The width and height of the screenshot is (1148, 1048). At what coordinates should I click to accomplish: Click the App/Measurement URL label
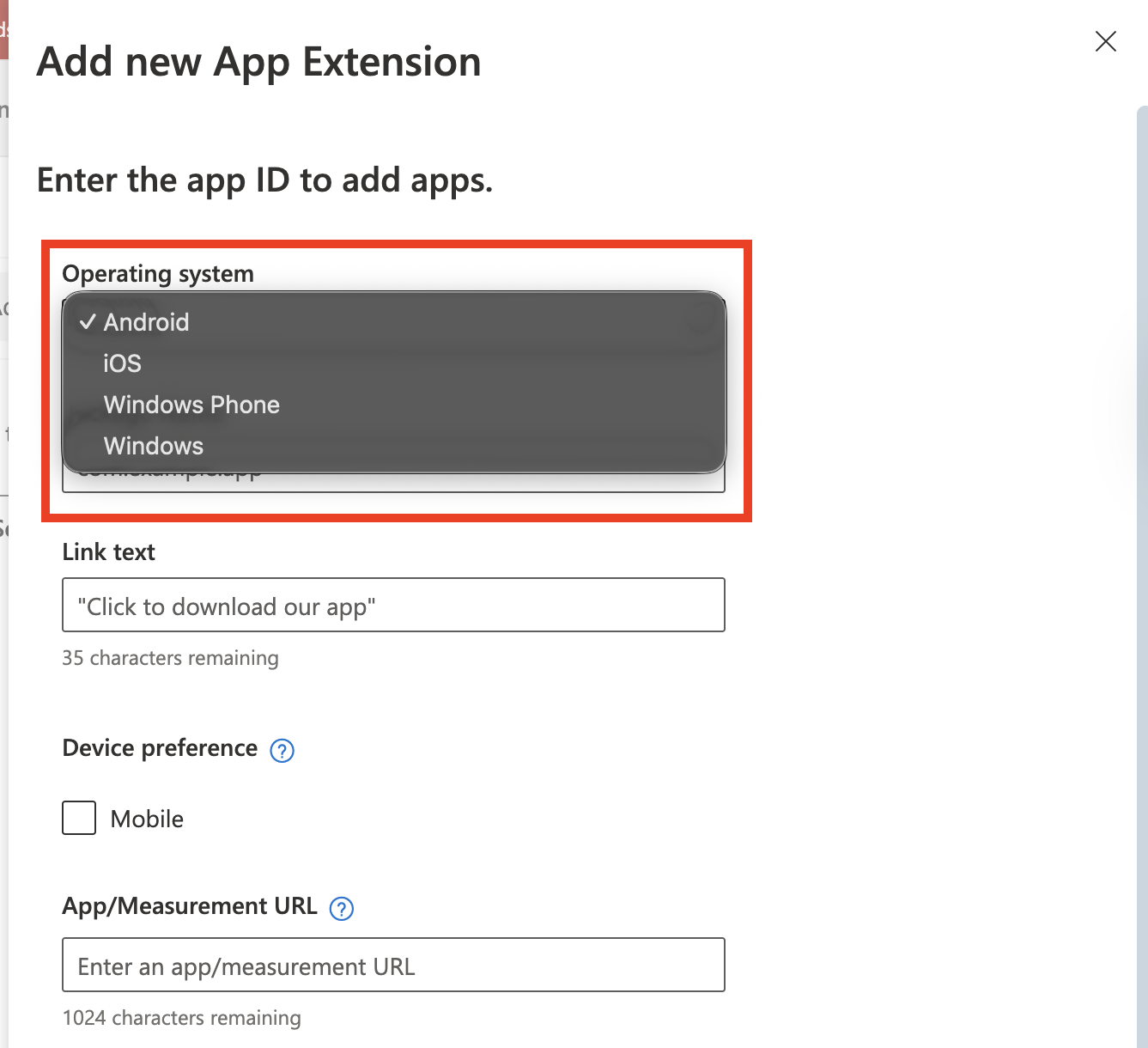(x=190, y=906)
